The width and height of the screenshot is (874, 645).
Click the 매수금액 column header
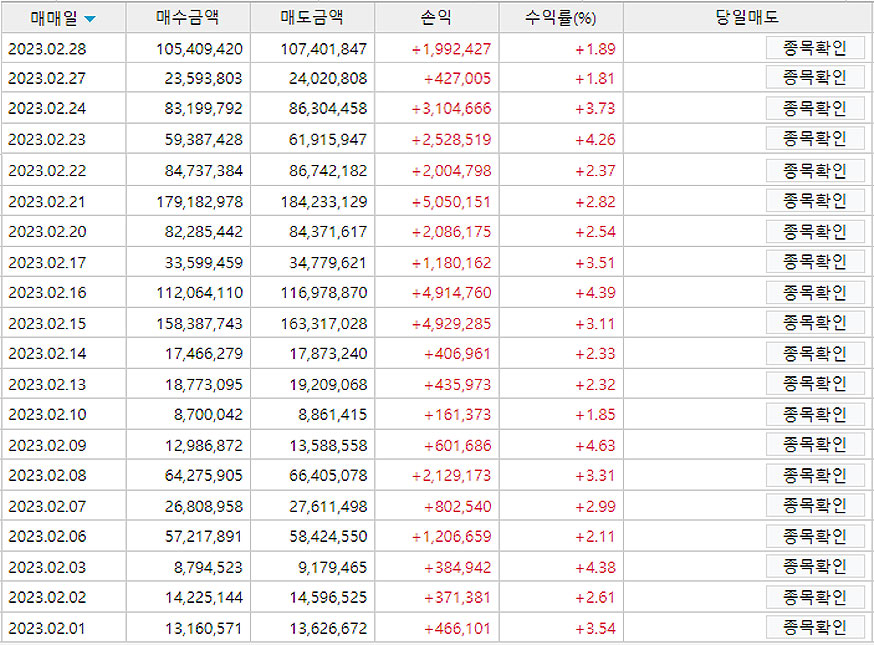point(188,17)
